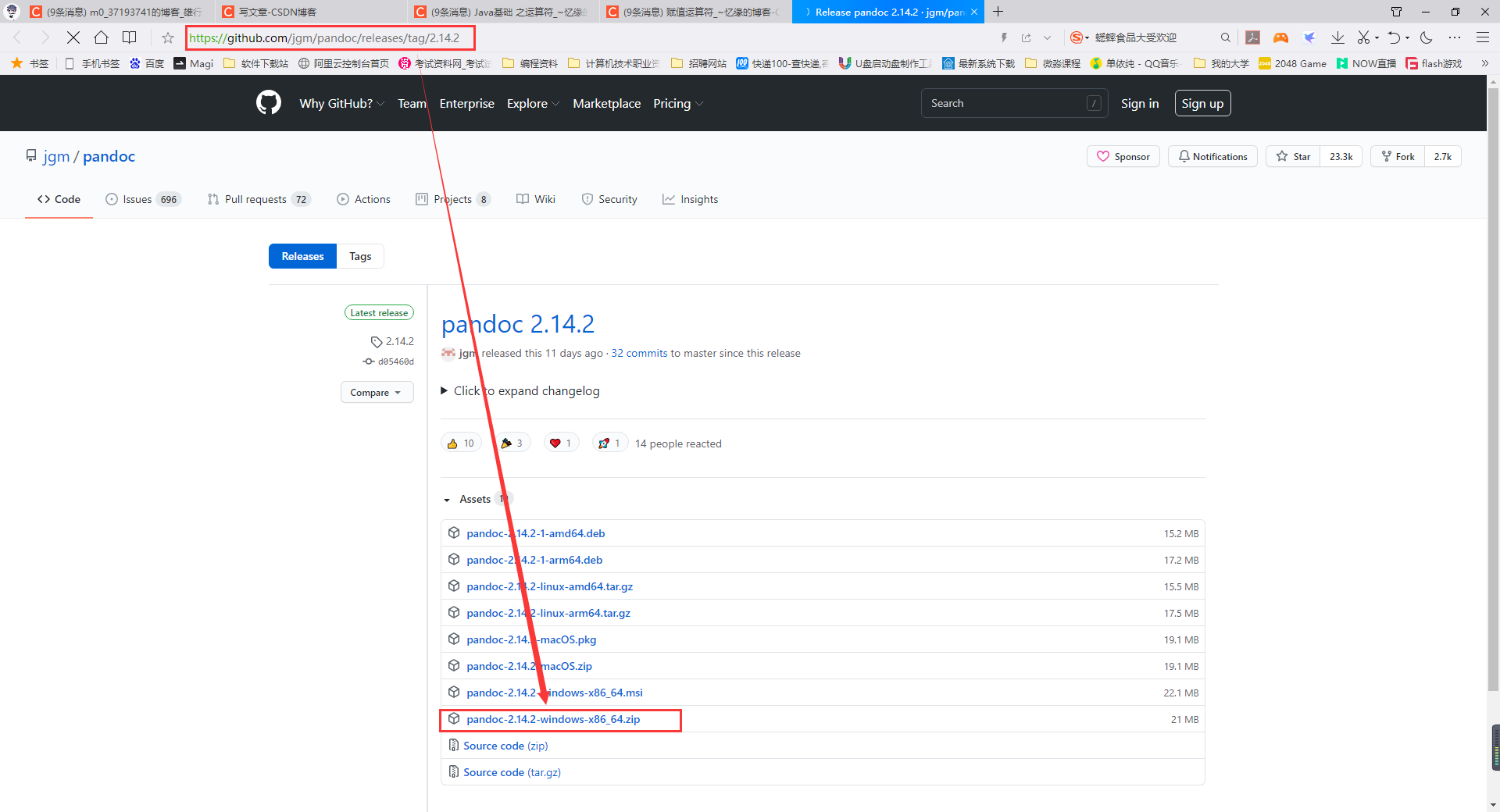Expand more bookmarks chevron
Screen dimensions: 1500x812
point(1485,63)
